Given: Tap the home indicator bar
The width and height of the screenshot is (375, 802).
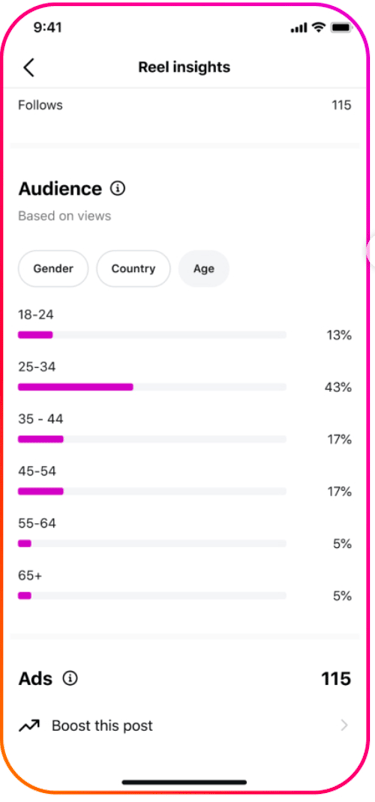Looking at the screenshot, I should tap(185, 782).
